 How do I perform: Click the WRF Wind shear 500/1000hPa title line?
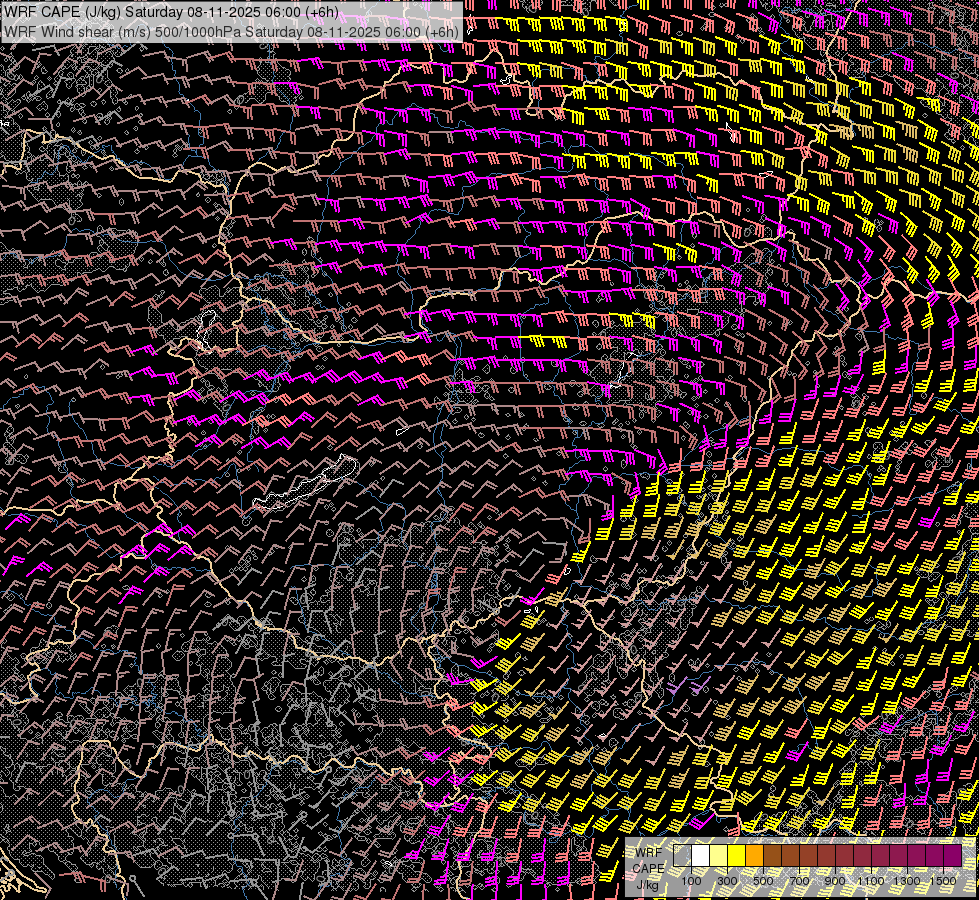(231, 31)
